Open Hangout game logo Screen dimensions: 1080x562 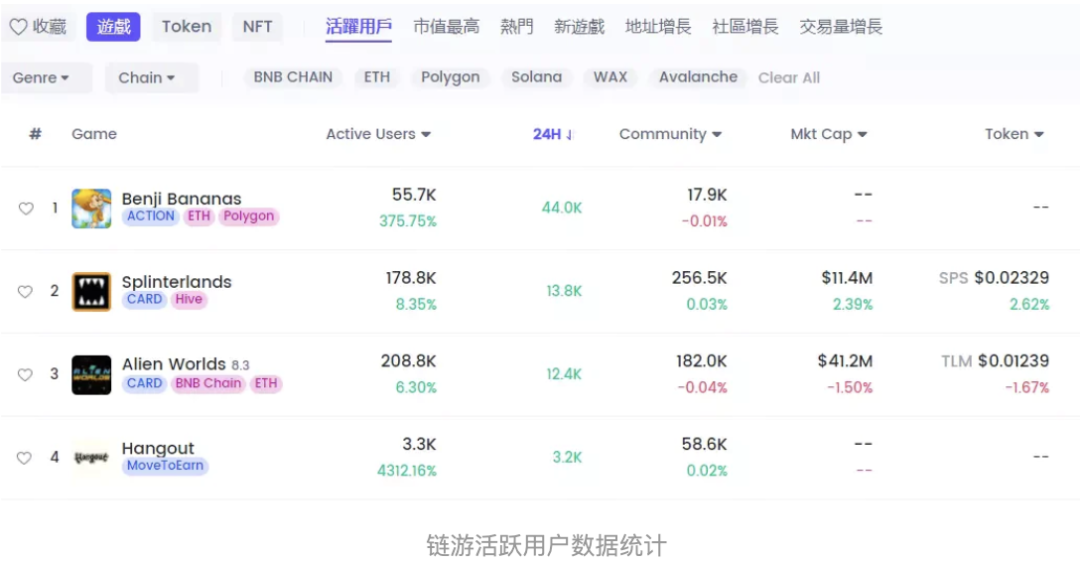(x=92, y=457)
